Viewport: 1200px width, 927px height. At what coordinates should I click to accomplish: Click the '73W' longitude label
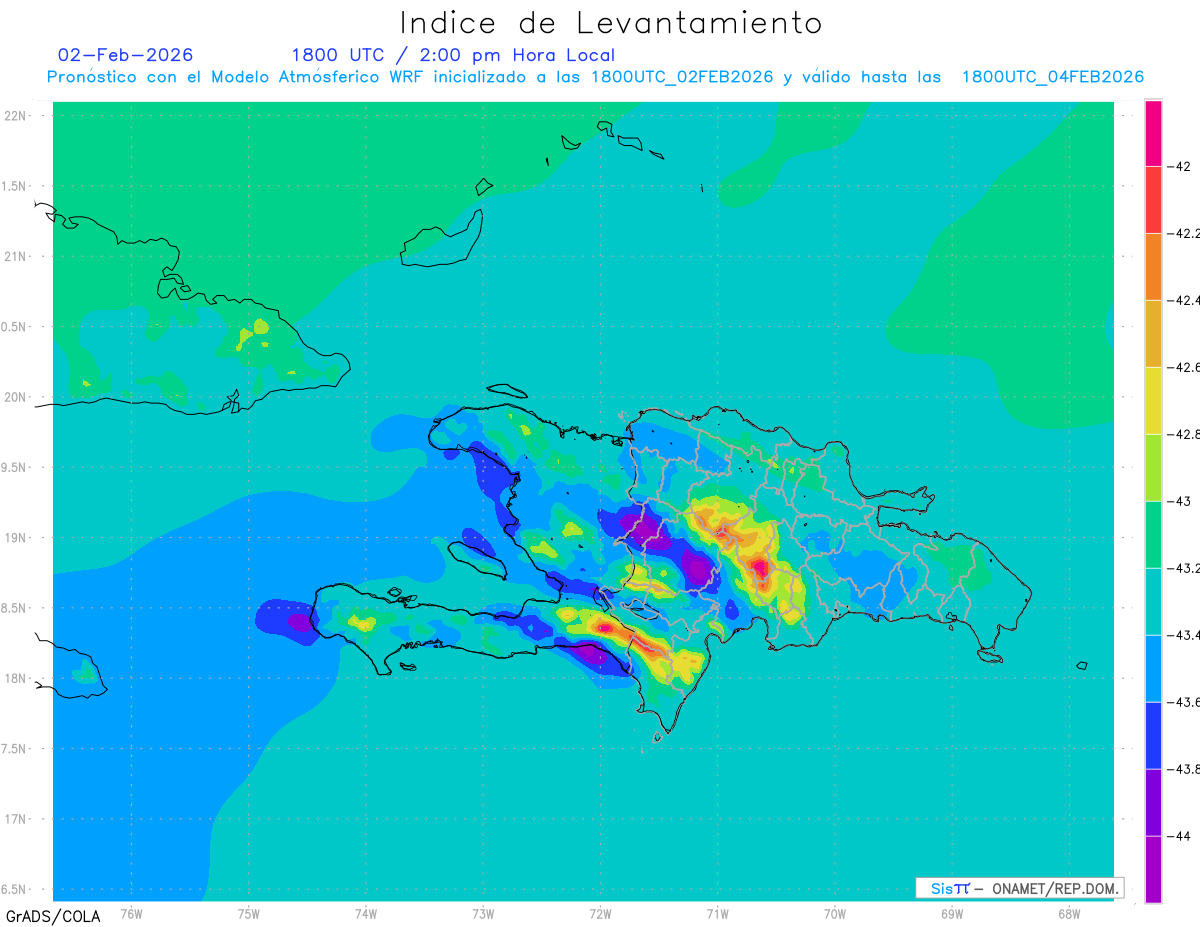483,912
